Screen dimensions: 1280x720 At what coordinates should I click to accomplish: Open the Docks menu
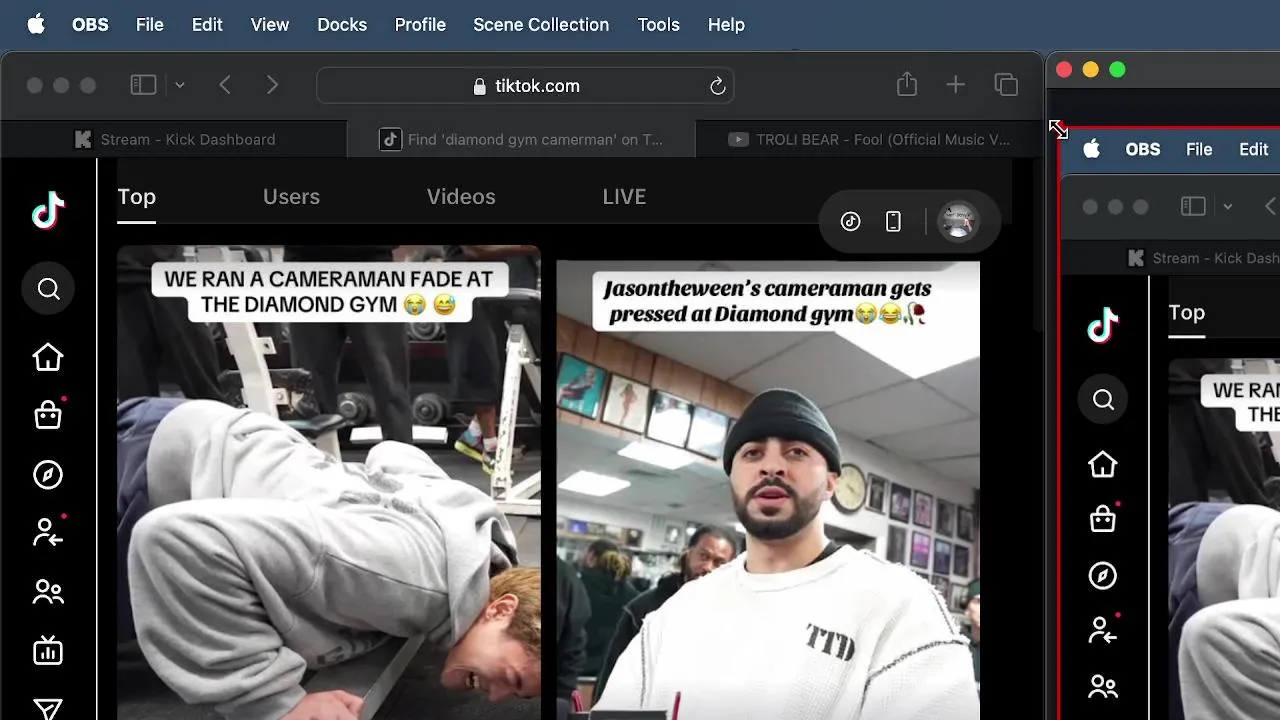point(342,25)
